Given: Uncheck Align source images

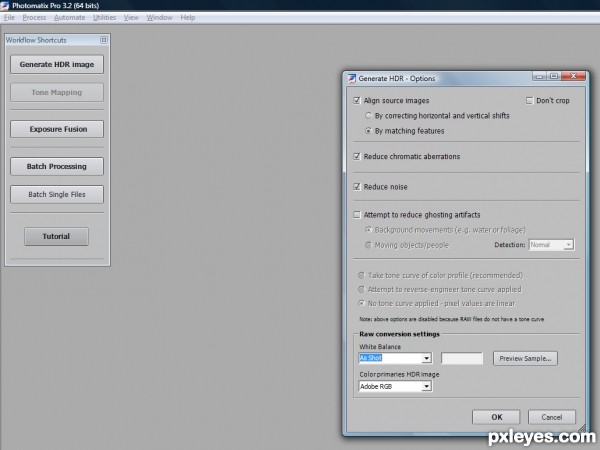Looking at the screenshot, I should [x=357, y=100].
